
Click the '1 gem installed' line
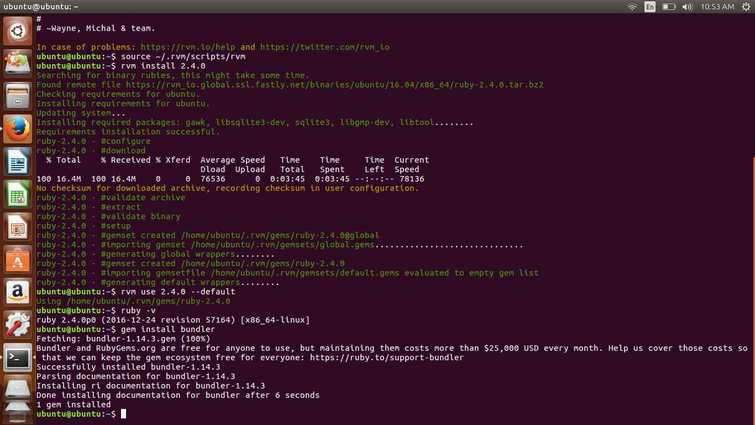coord(73,405)
